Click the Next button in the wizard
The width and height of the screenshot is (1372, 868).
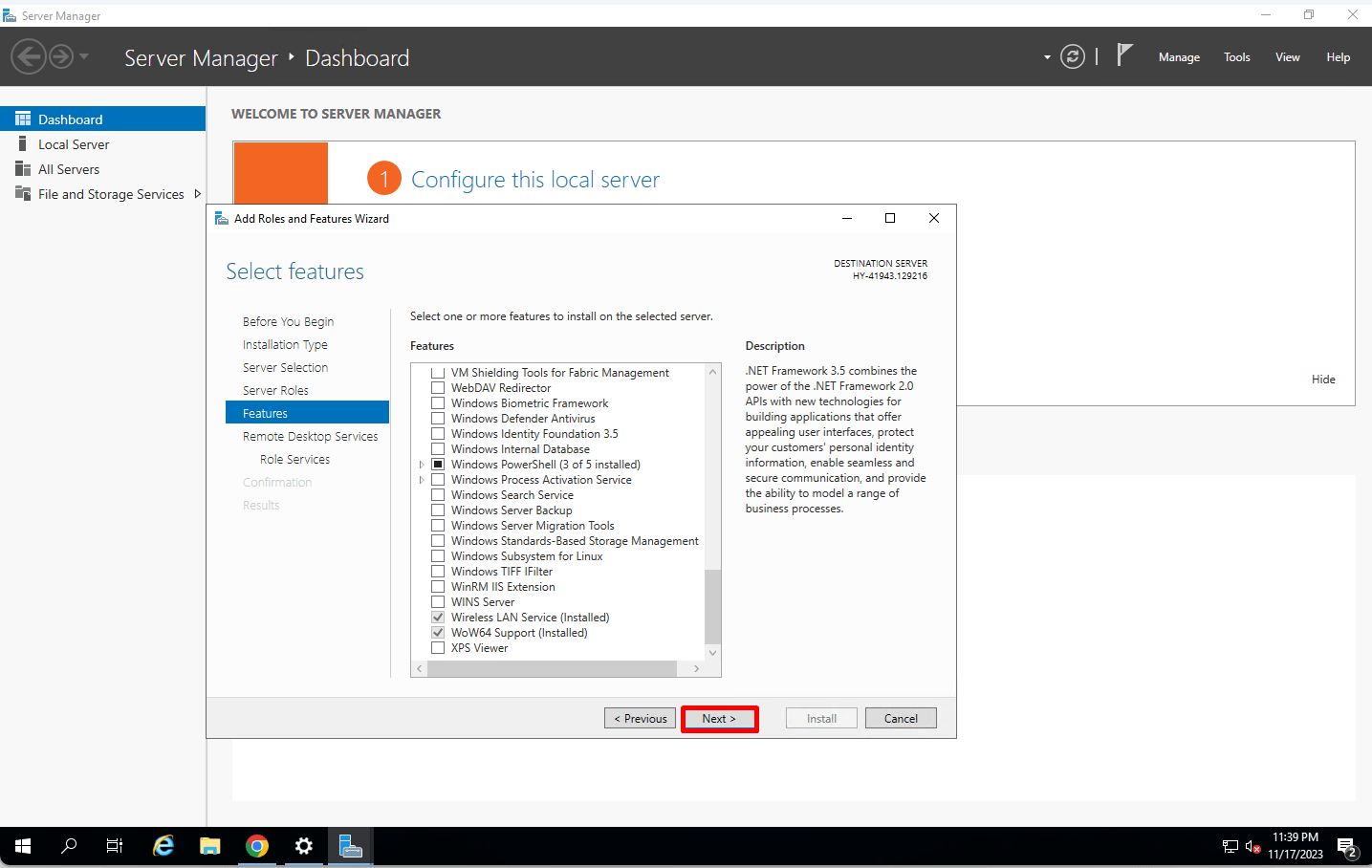click(x=719, y=718)
